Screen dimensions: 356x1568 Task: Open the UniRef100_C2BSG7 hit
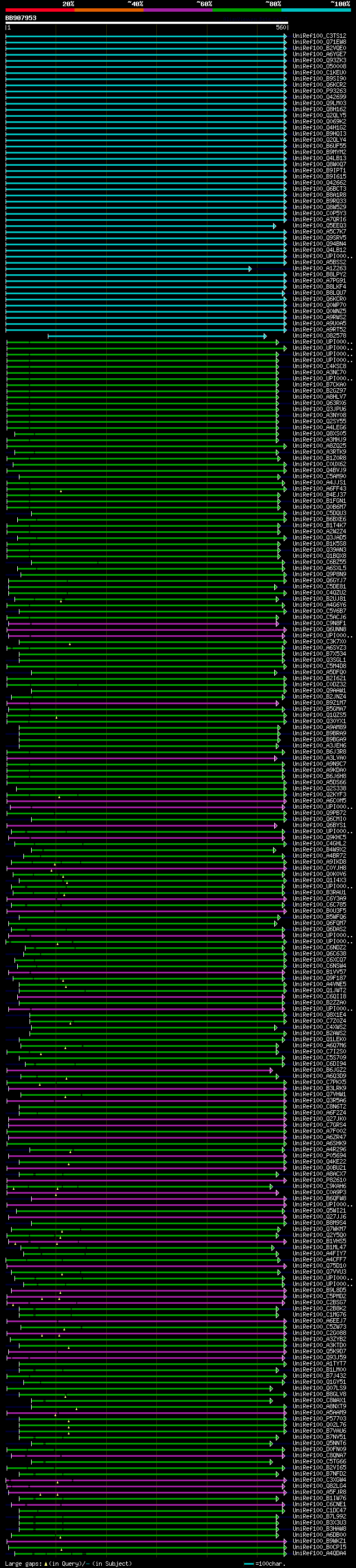point(319,1302)
